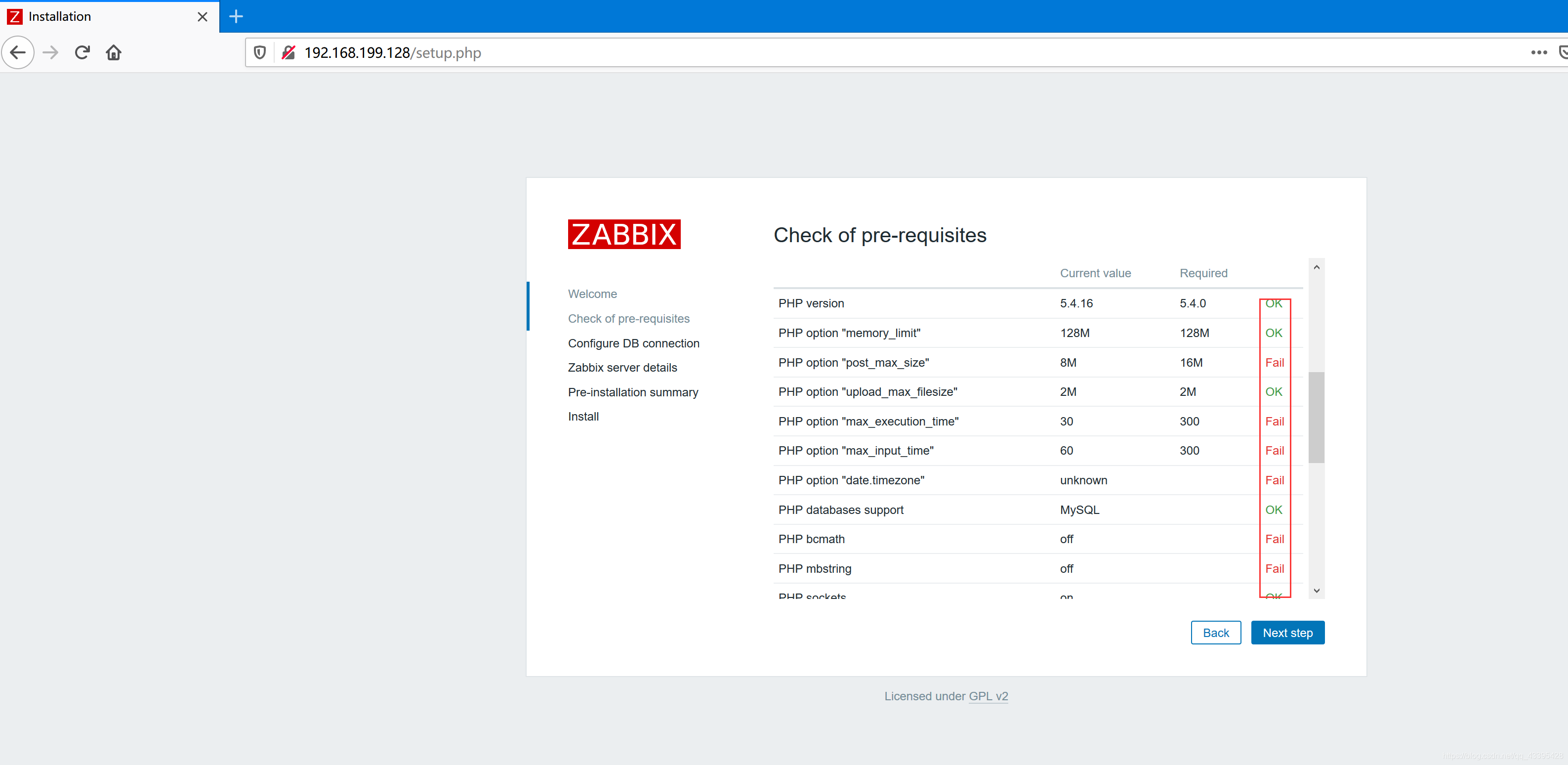Select Pre-installation summary step
This screenshot has height=765, width=1568.
633,392
